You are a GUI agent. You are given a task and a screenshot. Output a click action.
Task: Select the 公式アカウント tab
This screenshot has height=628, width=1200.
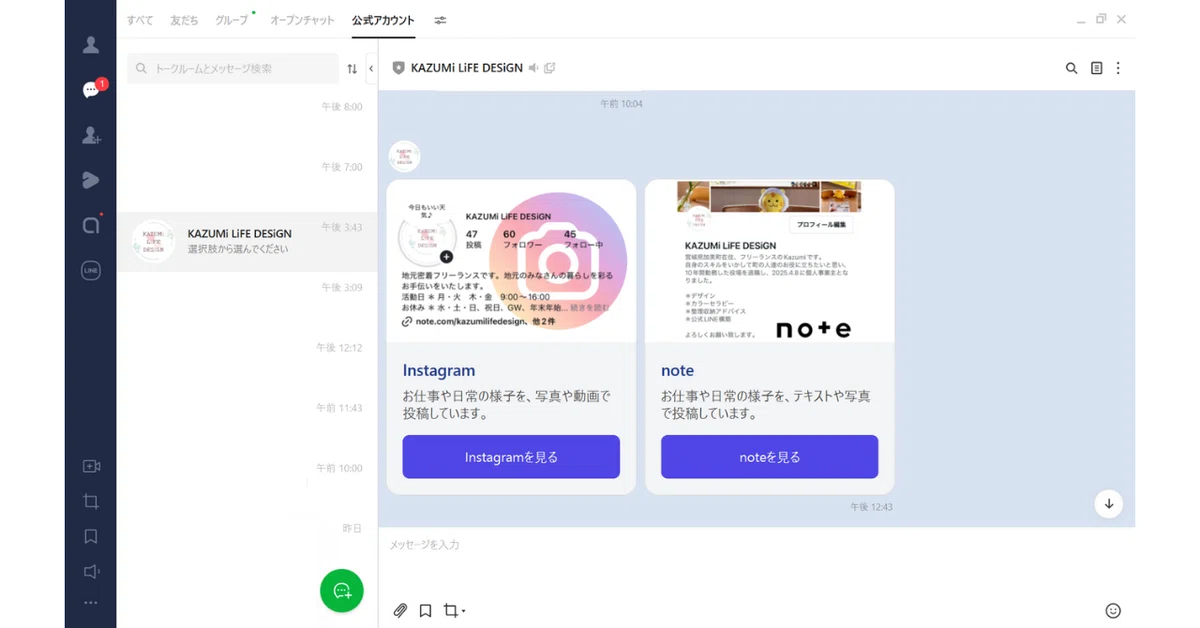click(x=383, y=20)
